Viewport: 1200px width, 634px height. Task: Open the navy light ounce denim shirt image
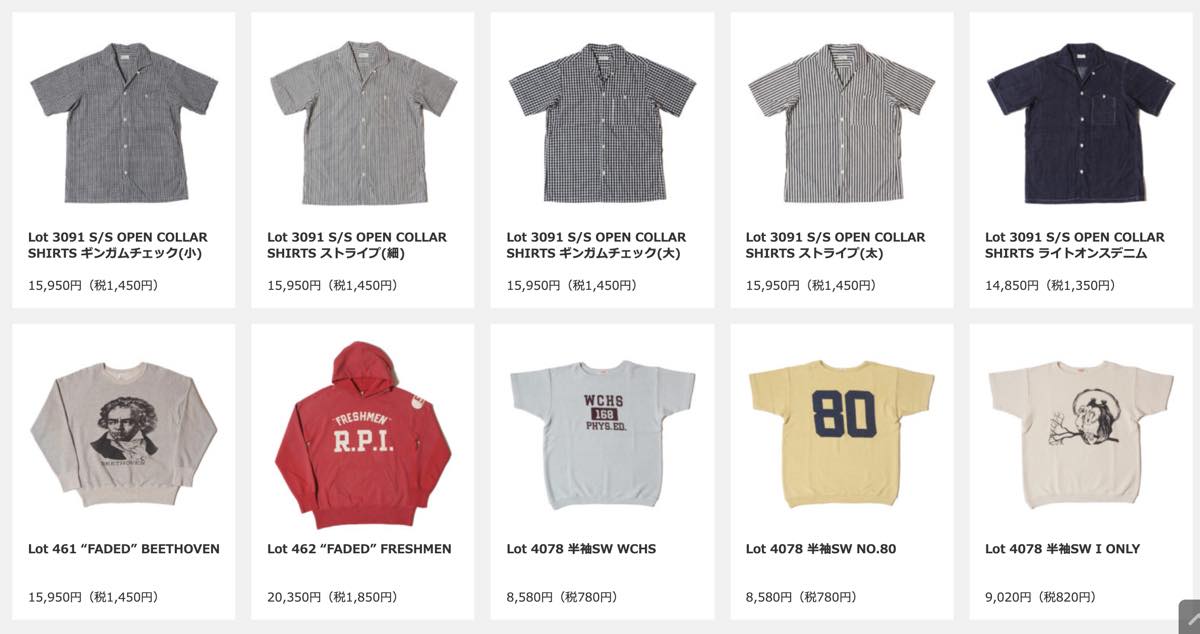click(x=1081, y=121)
